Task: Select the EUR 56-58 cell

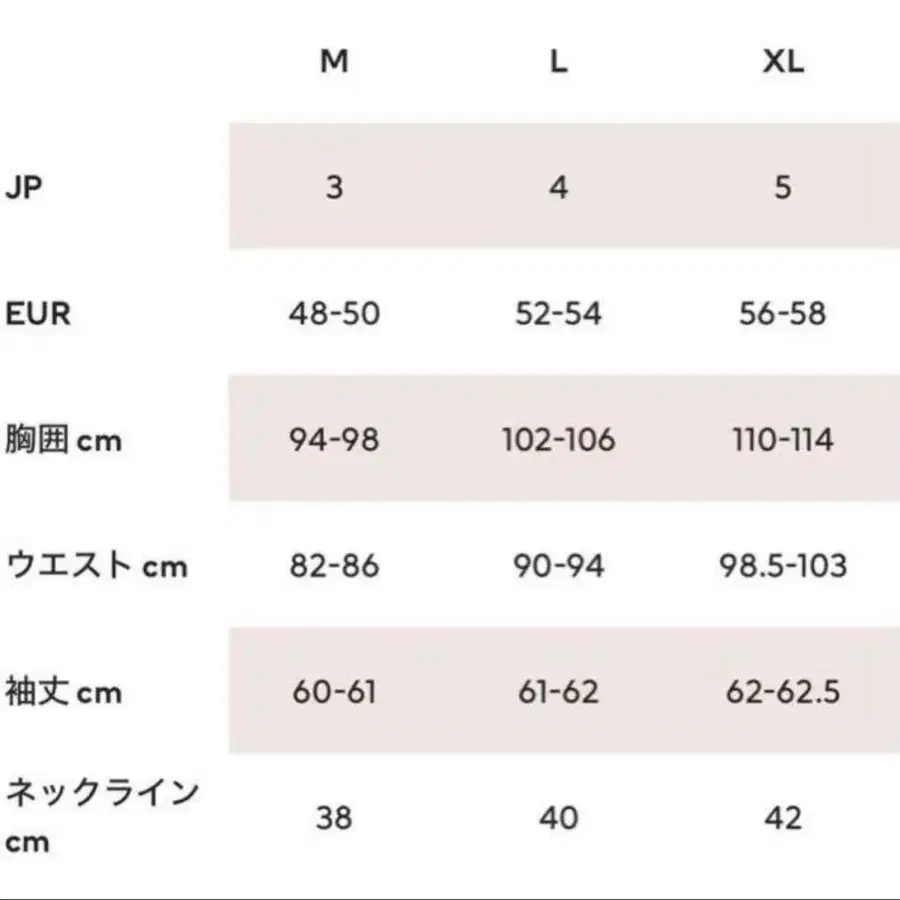Action: click(x=783, y=314)
